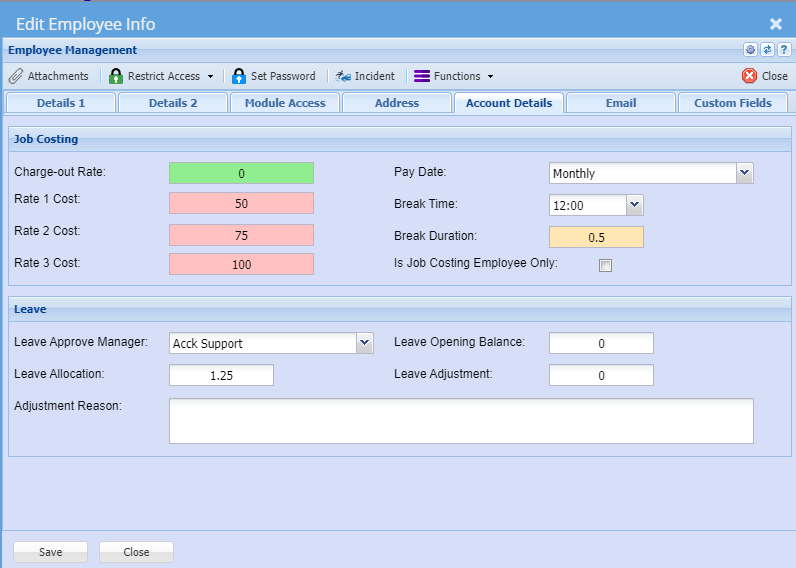Switch to the Details 1 tab
This screenshot has height=568, width=796.
[x=61, y=103]
